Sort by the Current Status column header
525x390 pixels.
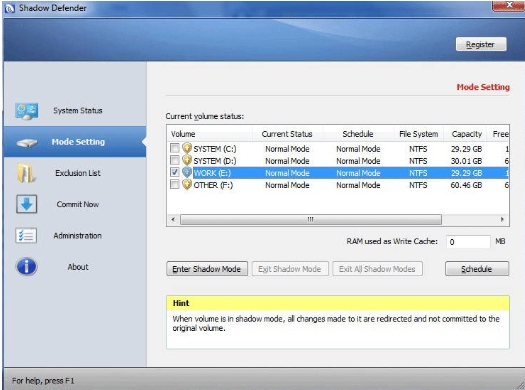287,134
